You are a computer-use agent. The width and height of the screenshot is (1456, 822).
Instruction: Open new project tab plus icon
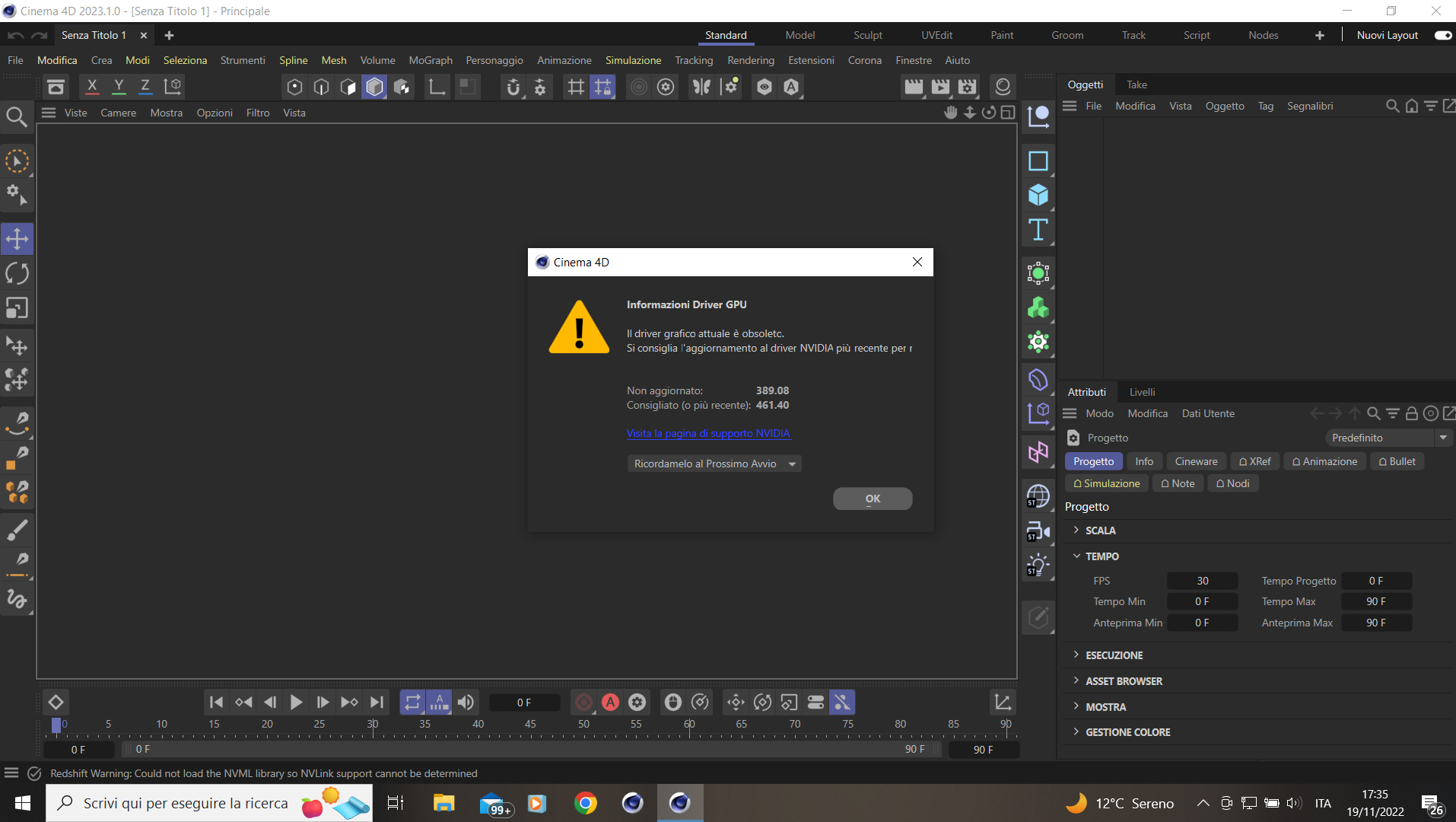pyautogui.click(x=169, y=35)
